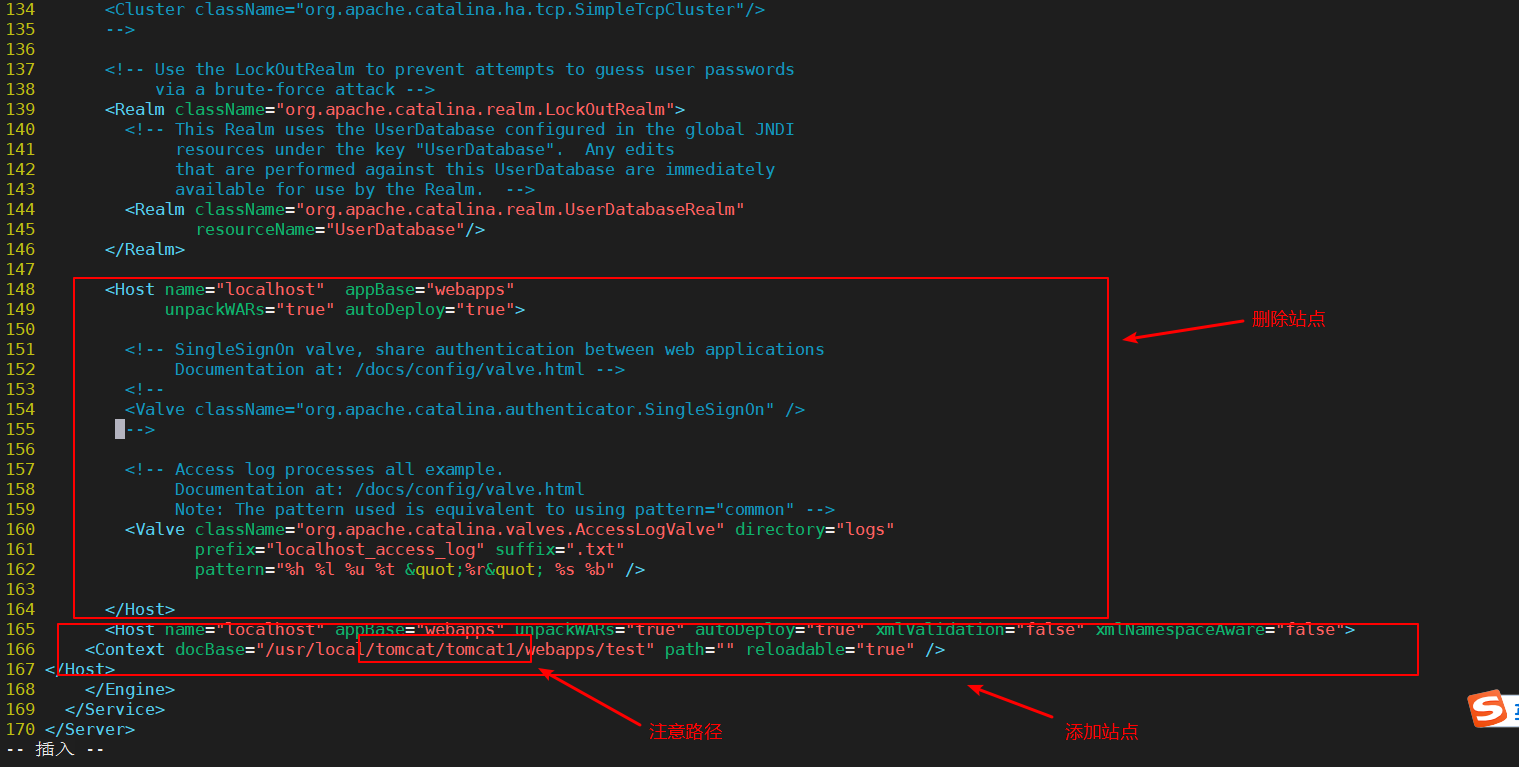Click the insert mode status text at bottom
The height and width of the screenshot is (767, 1519).
pos(55,749)
